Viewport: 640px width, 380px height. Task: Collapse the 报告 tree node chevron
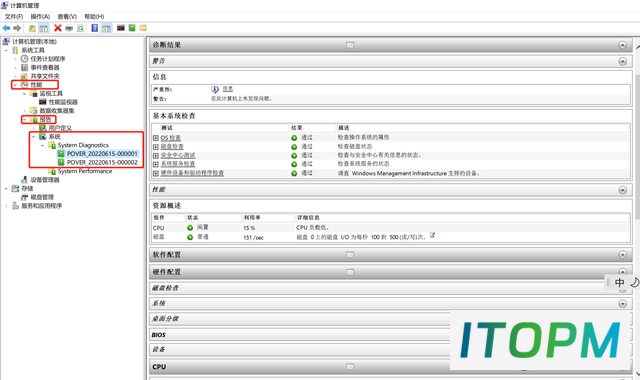[x=24, y=120]
